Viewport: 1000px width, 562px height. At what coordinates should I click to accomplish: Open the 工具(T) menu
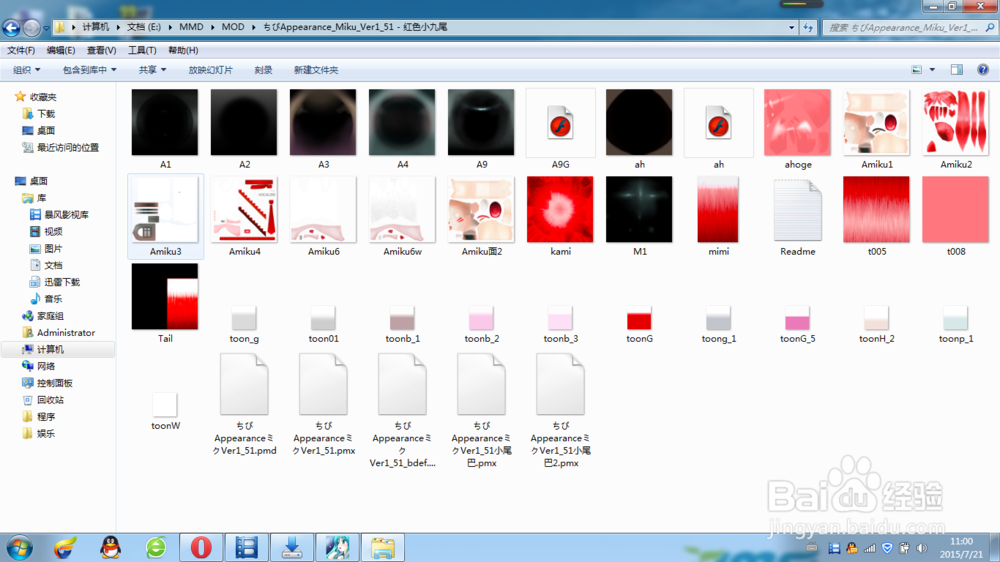142,50
